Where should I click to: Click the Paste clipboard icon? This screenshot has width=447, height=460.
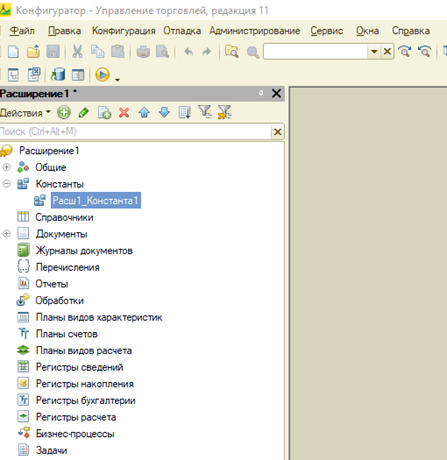(118, 52)
